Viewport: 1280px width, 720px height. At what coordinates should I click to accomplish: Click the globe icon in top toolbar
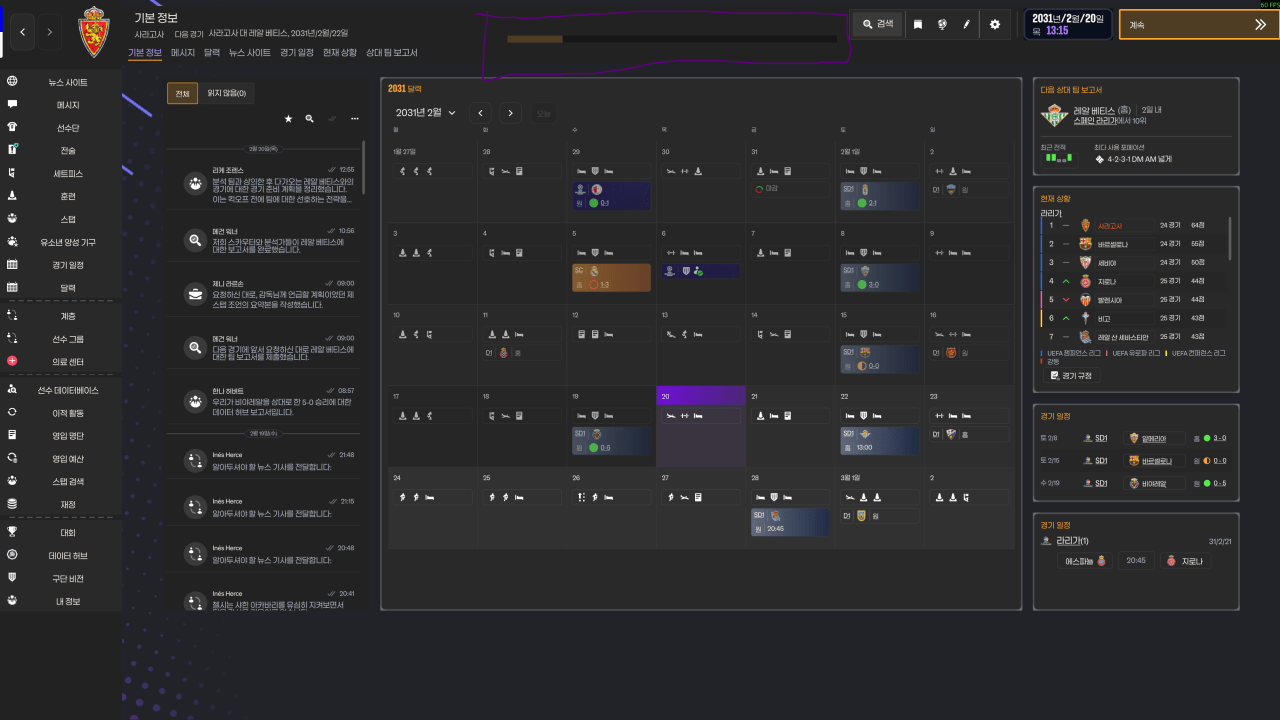[x=942, y=25]
